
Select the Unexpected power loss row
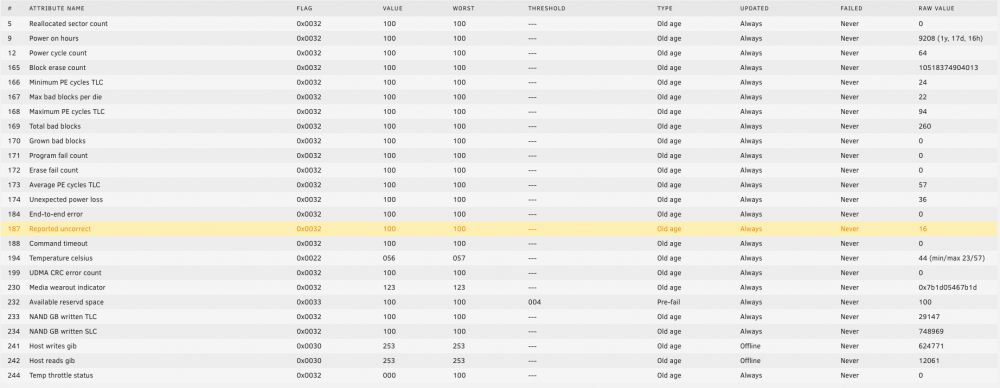[500, 199]
